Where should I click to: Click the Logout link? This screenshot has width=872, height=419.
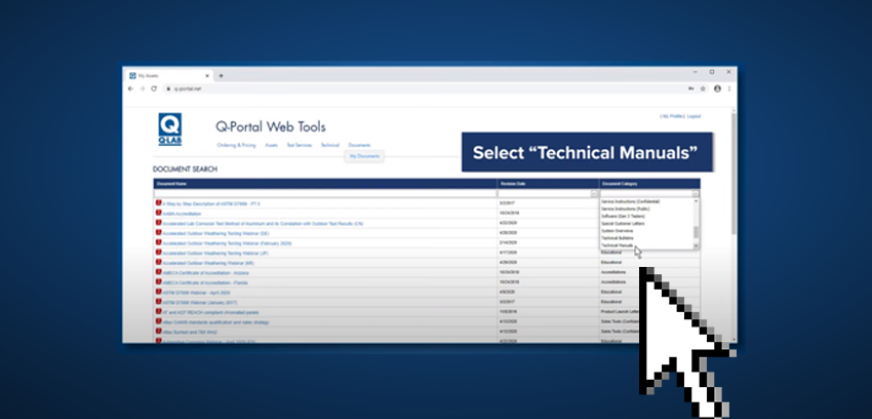click(x=694, y=116)
